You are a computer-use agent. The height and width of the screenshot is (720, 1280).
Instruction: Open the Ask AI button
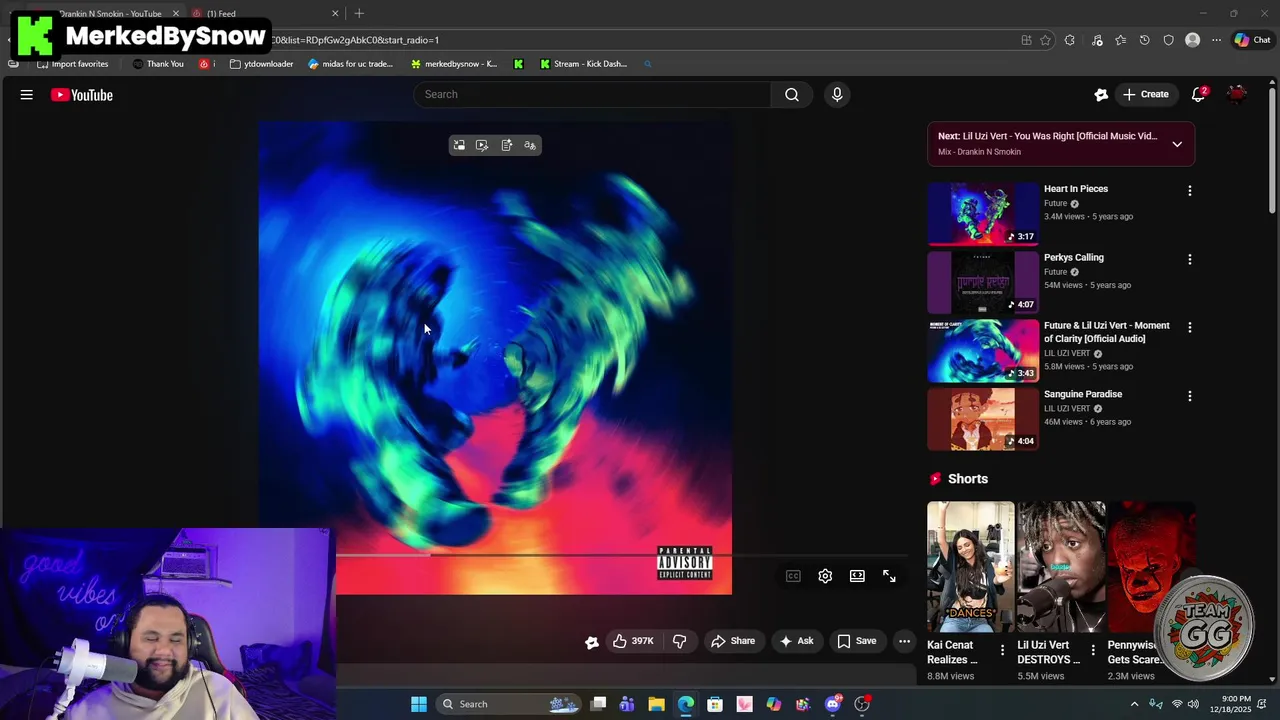pos(796,641)
